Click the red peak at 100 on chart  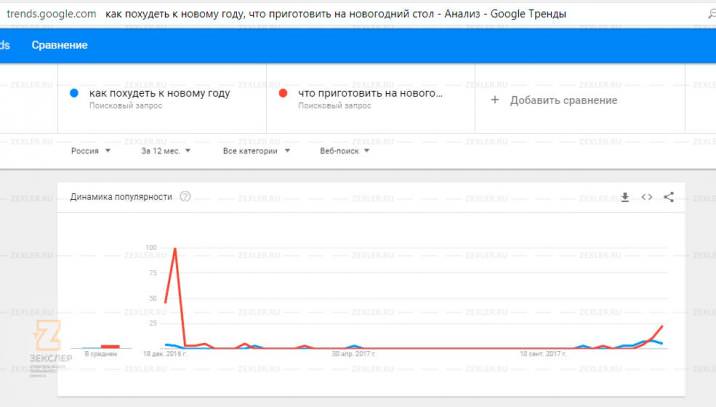pyautogui.click(x=175, y=248)
